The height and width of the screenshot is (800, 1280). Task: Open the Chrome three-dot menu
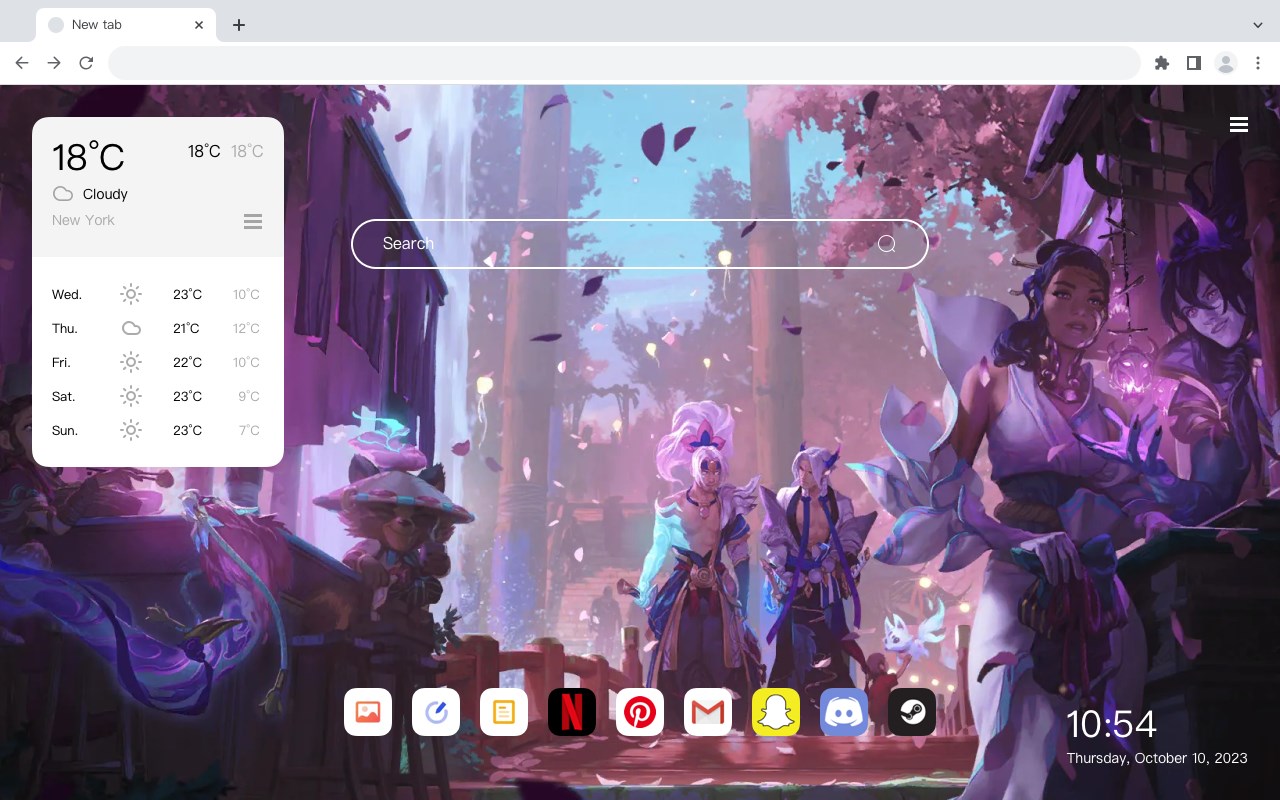pos(1258,63)
